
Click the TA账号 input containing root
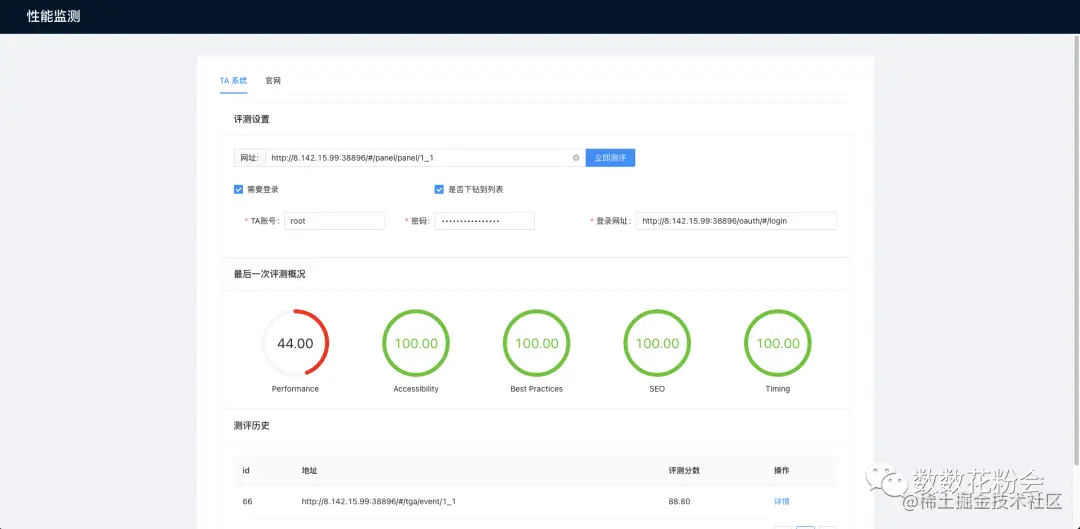pos(334,221)
